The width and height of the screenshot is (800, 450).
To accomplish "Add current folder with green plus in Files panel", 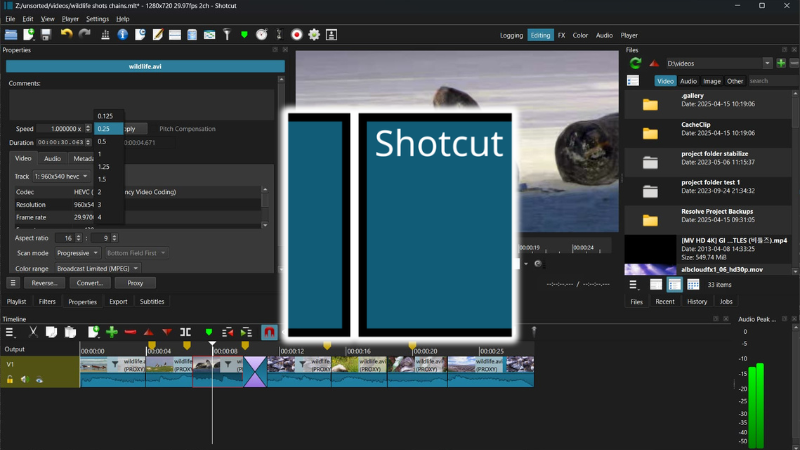I will point(781,63).
